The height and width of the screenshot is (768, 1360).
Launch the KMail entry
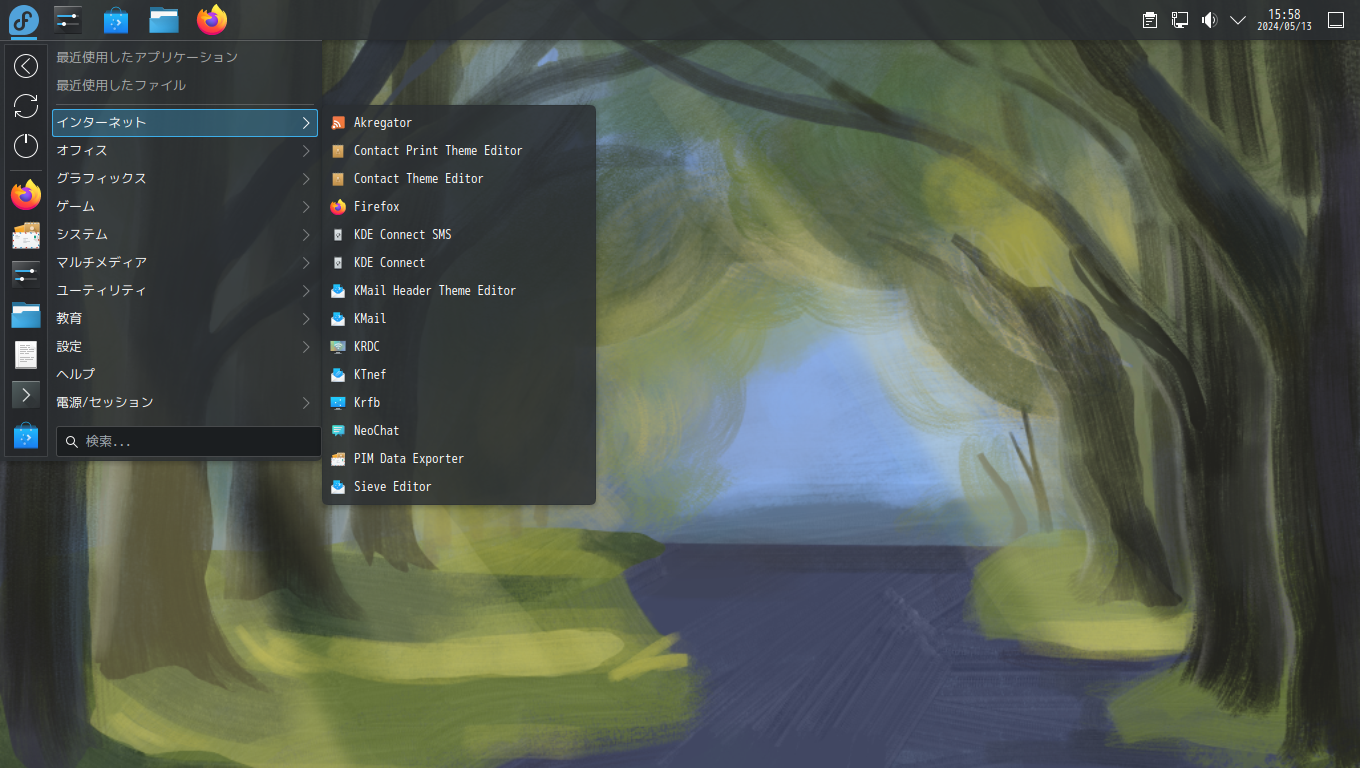click(458, 319)
